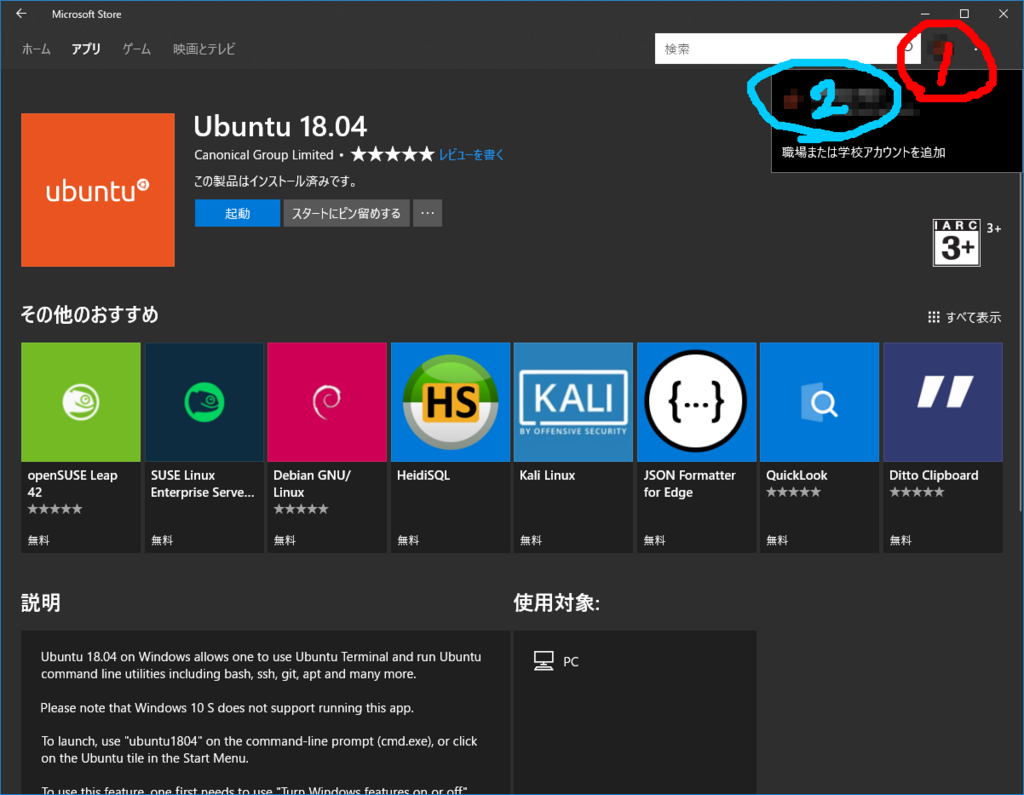Viewport: 1024px width, 795px height.
Task: Click the PC device icon
Action: point(543,661)
